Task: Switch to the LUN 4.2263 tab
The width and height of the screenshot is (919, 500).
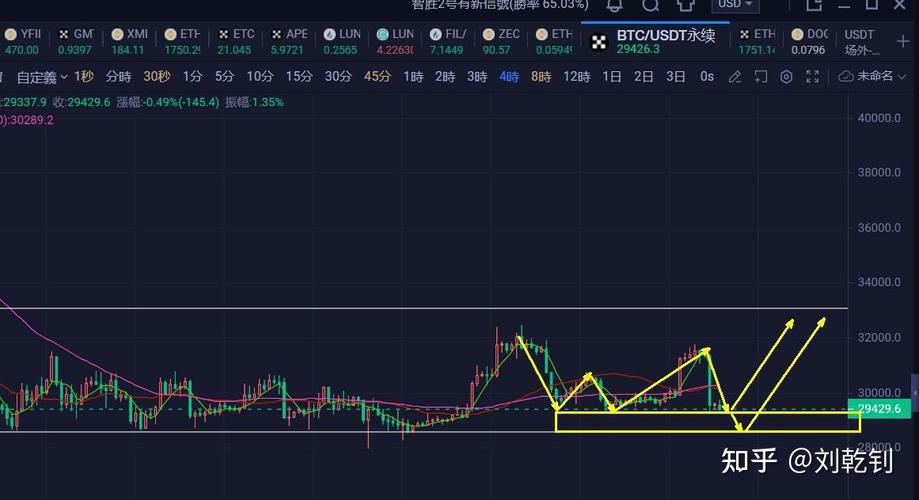Action: [395, 42]
